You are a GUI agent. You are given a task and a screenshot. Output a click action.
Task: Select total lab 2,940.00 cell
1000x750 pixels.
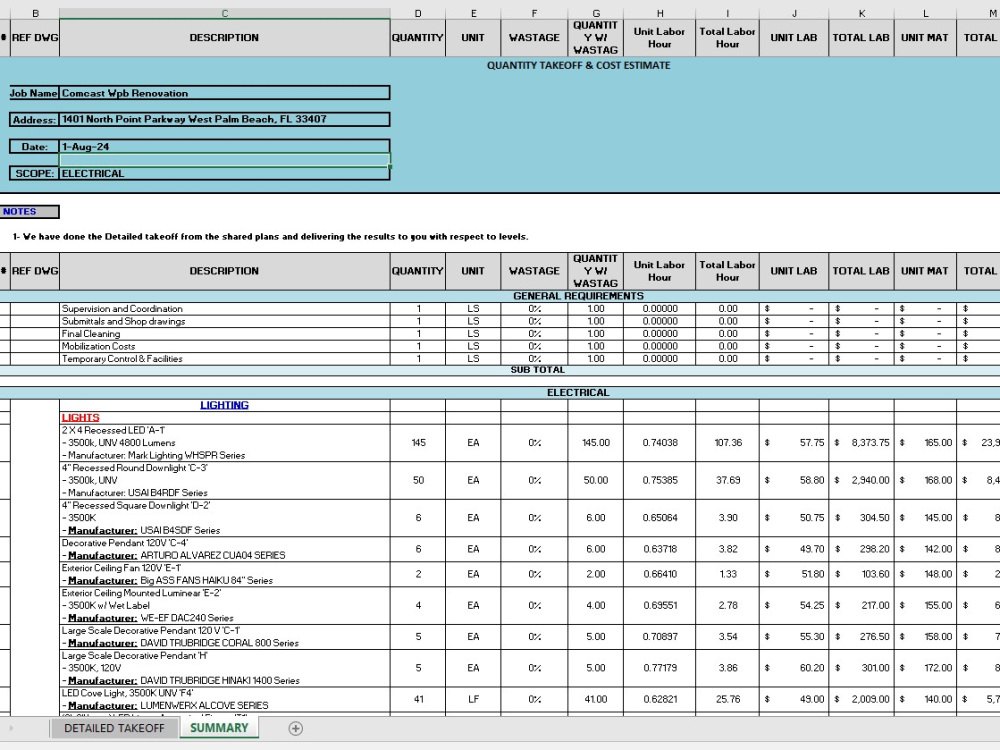862,480
